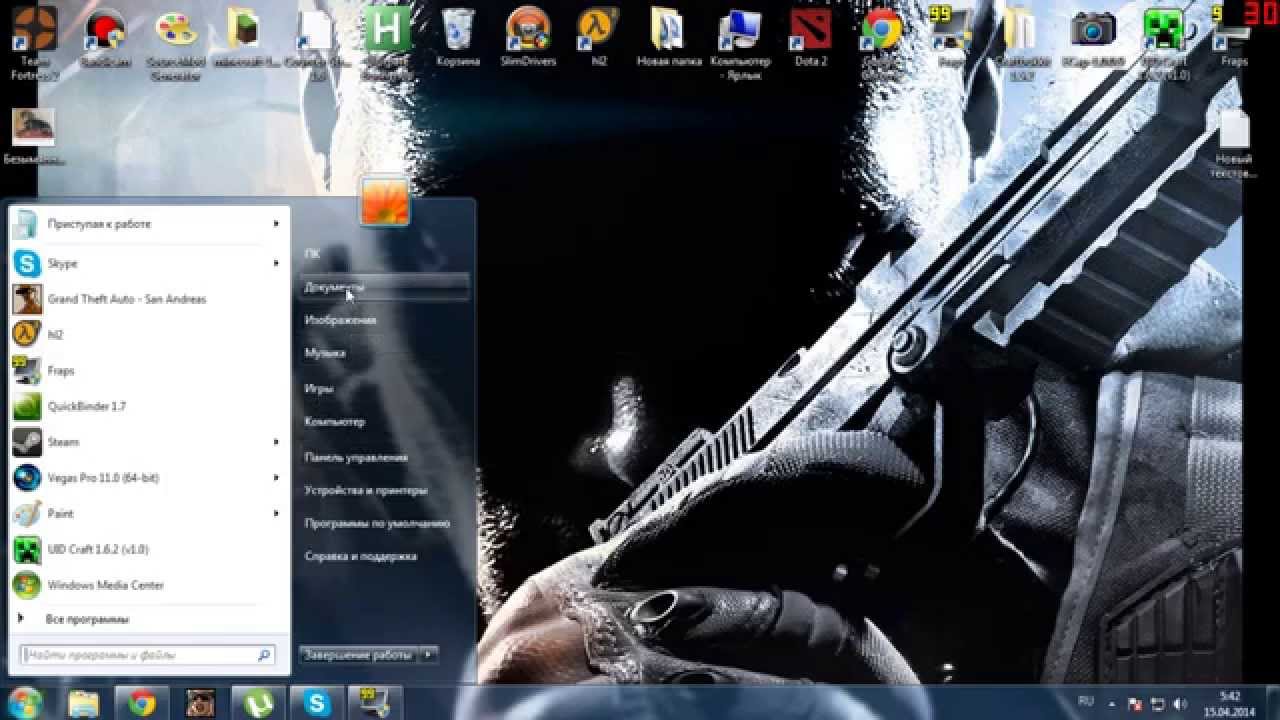Launch QuickBinder 1.7
Screen dimensions: 1280x720
tap(148, 406)
